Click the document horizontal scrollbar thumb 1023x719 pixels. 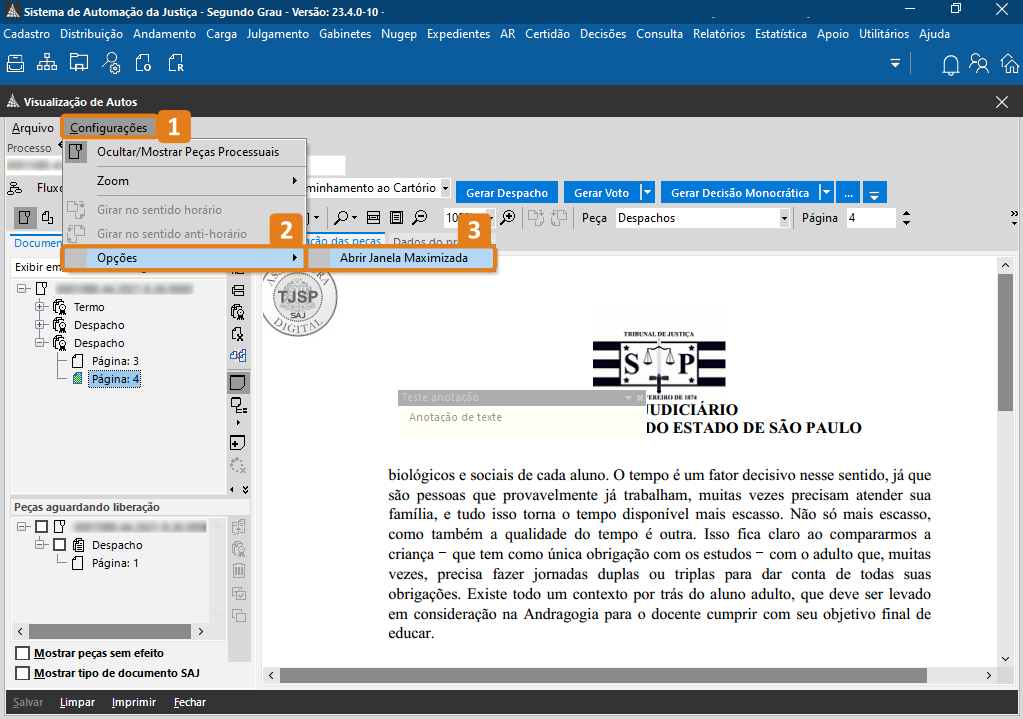pos(603,675)
